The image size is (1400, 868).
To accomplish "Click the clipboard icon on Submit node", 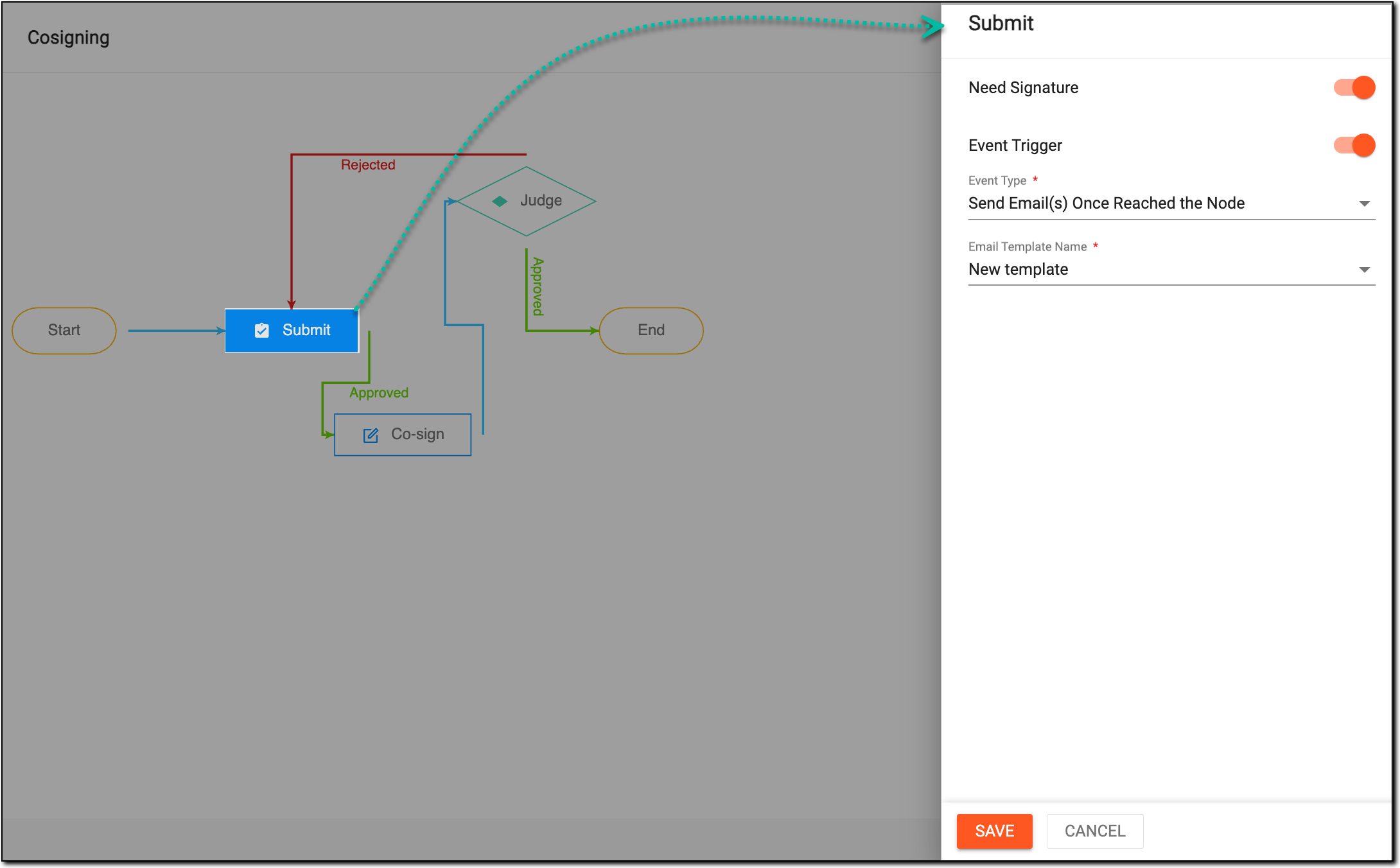I will pyautogui.click(x=262, y=330).
